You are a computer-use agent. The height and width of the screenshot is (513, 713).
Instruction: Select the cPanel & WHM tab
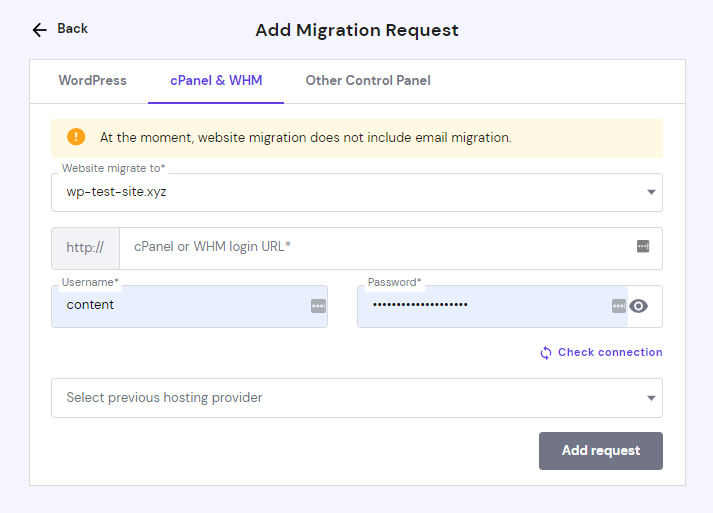[216, 81]
